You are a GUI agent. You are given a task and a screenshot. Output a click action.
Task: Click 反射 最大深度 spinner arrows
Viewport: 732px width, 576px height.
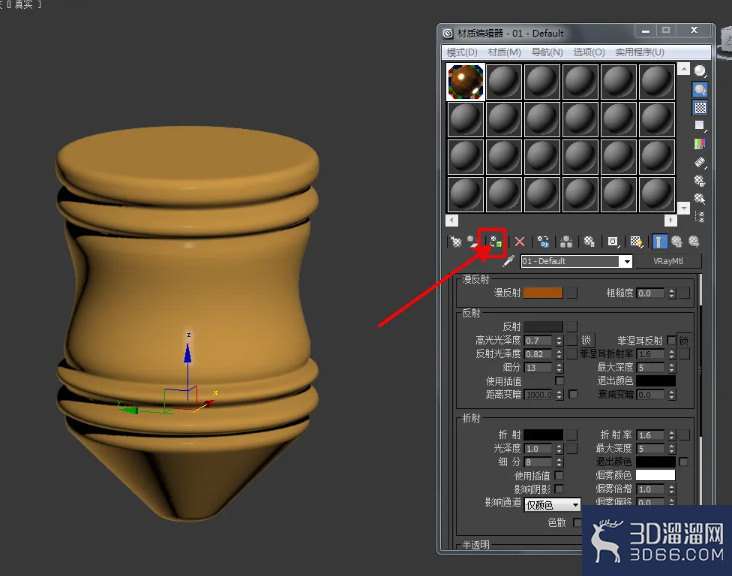coord(671,367)
